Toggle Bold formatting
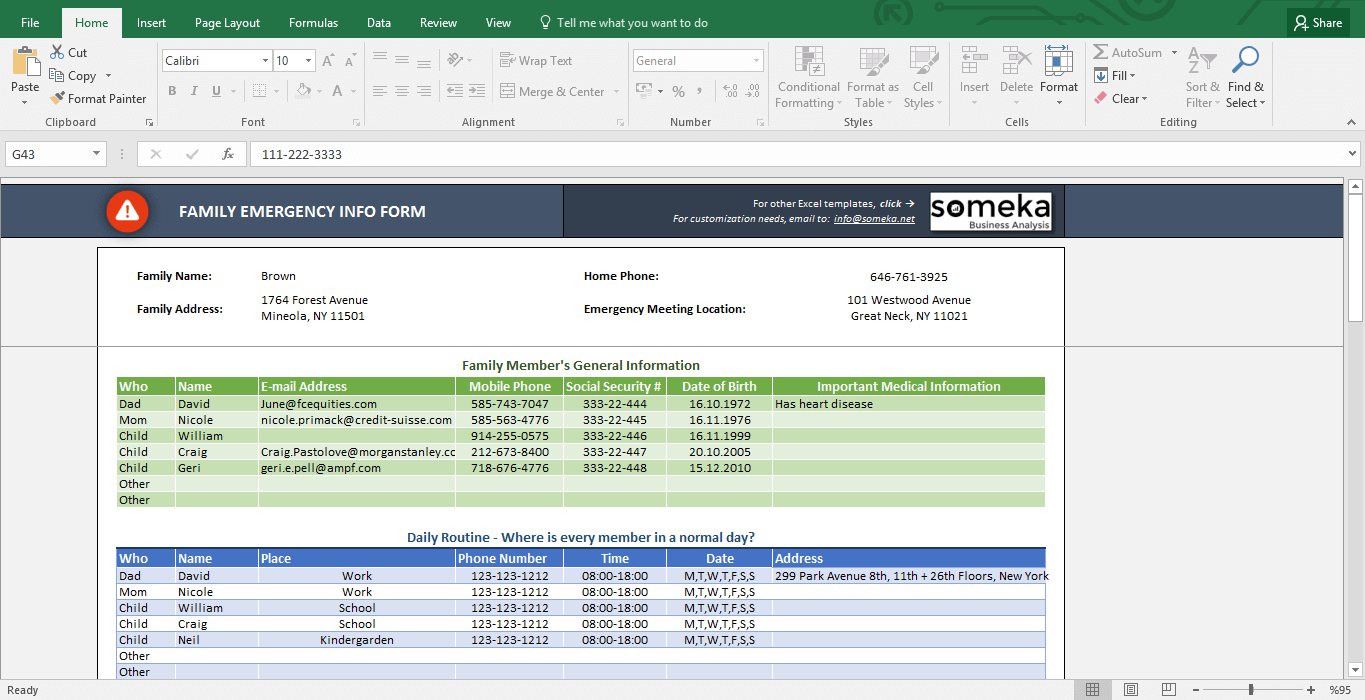This screenshot has width=1365, height=700. click(172, 92)
